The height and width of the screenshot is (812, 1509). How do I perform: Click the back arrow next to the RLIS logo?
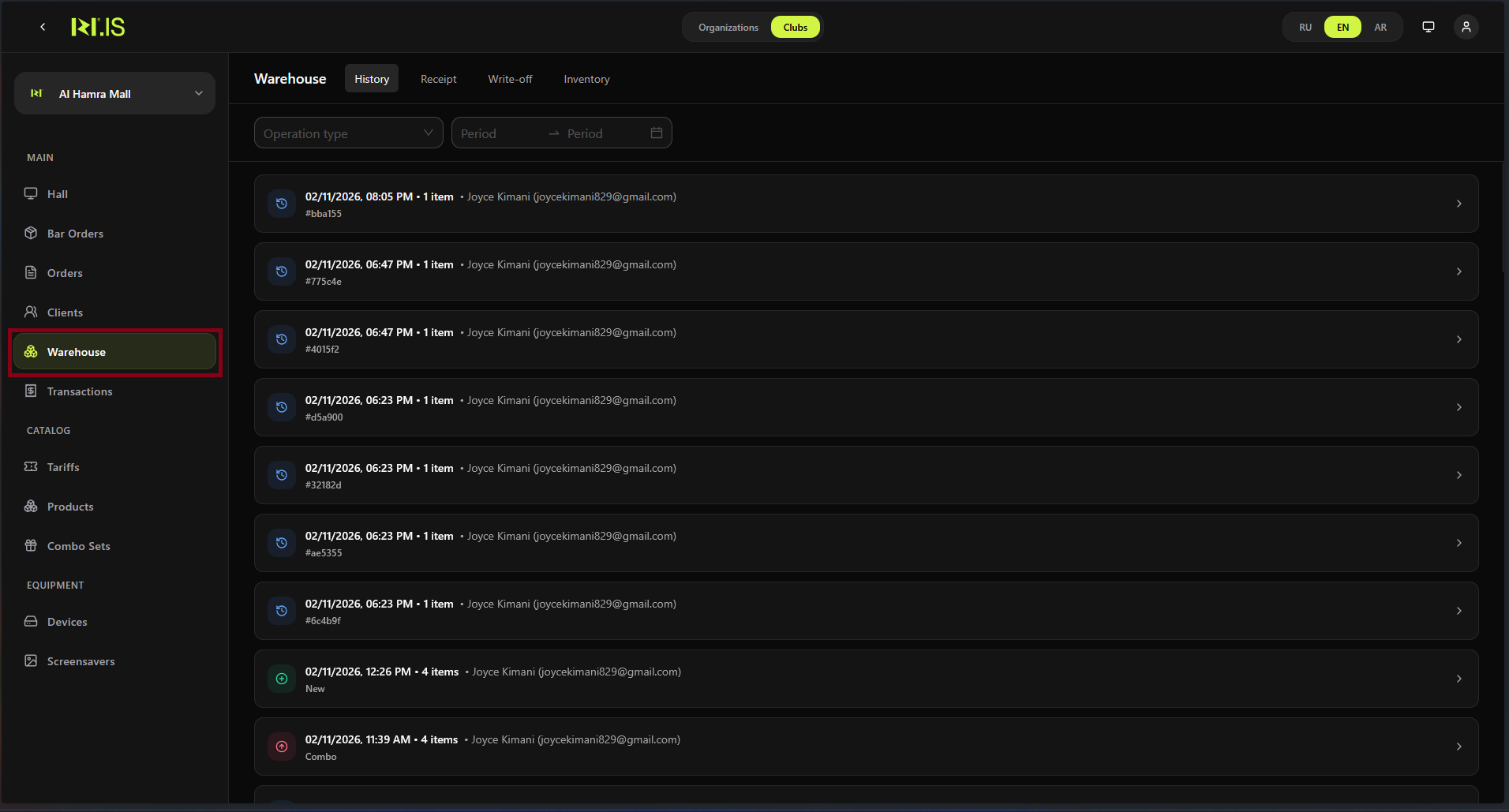coord(42,26)
